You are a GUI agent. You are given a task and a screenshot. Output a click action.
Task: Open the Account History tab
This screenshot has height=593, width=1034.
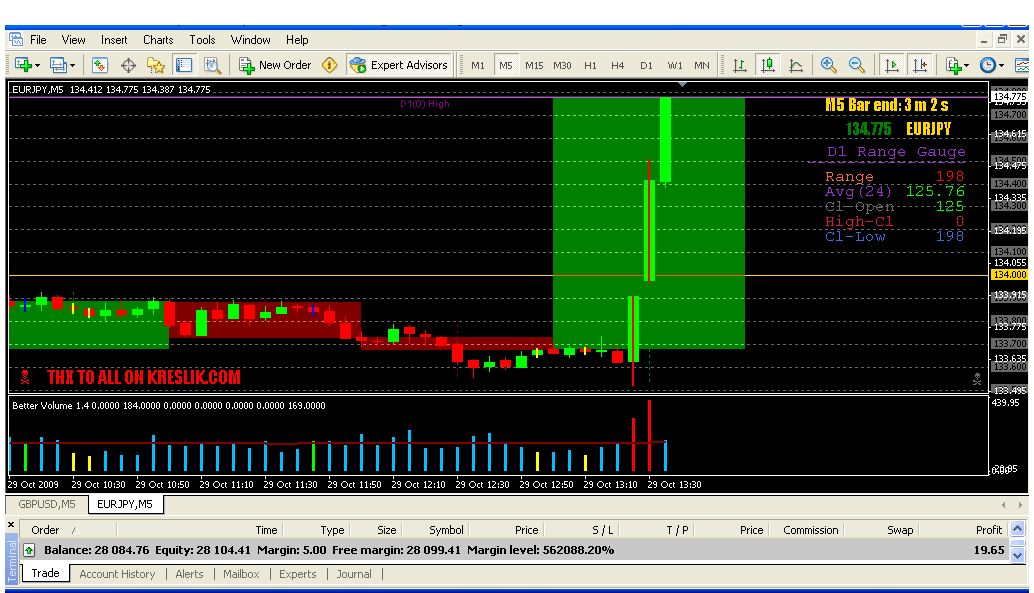[117, 574]
